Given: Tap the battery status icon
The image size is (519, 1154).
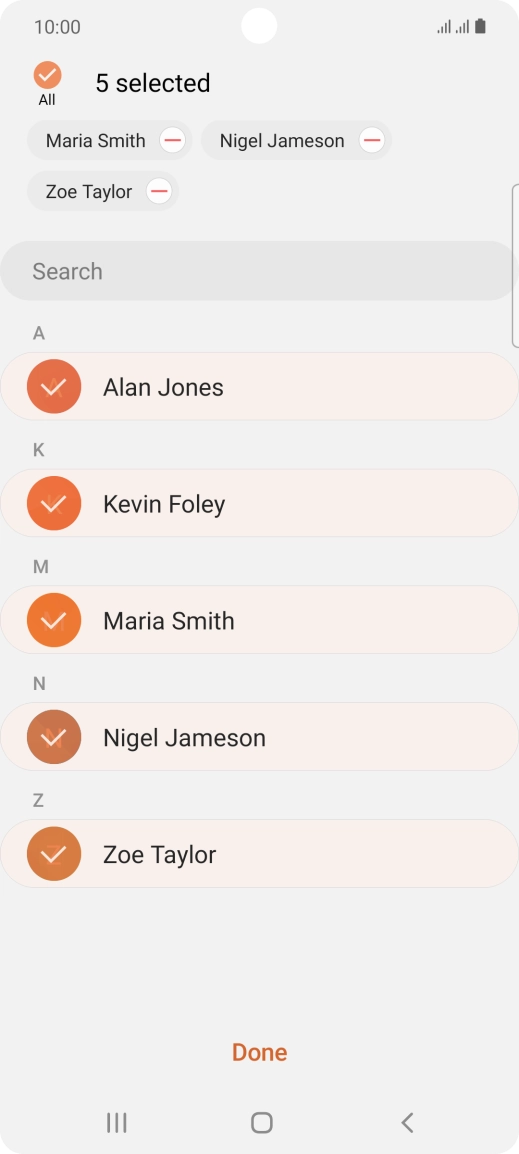Looking at the screenshot, I should (480, 27).
